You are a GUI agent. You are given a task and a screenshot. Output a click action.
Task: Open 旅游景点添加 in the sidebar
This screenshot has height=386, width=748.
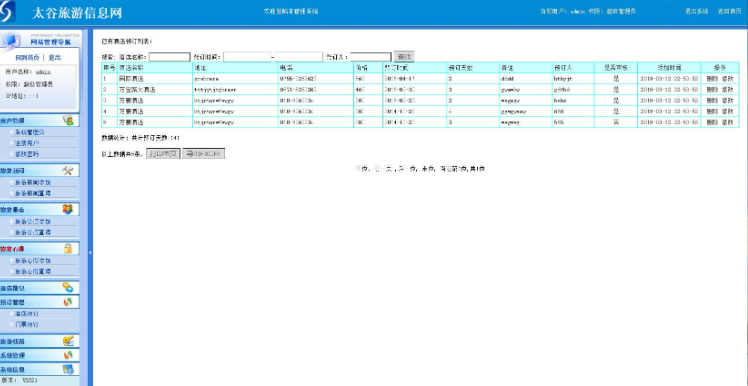click(32, 221)
